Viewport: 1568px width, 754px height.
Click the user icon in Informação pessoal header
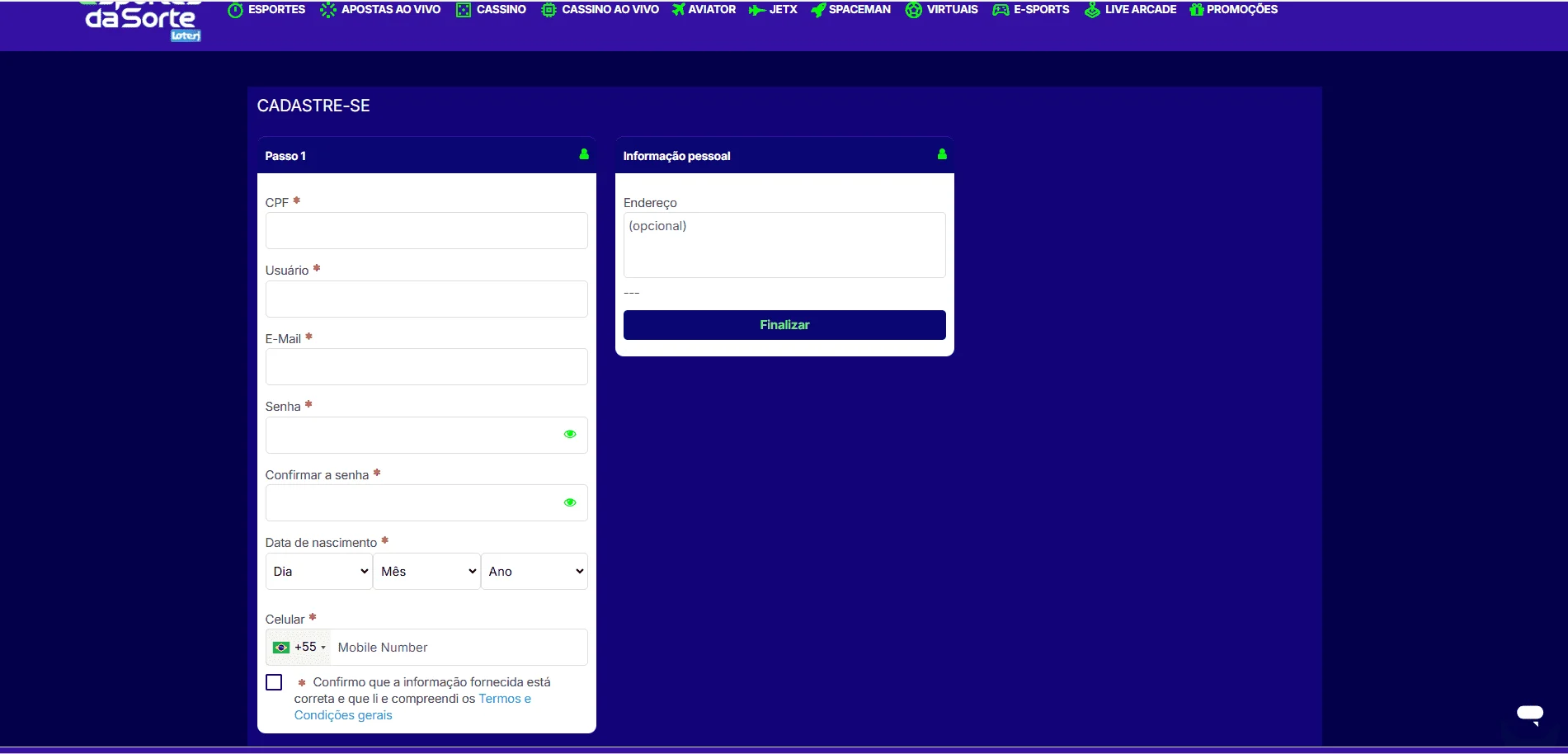click(942, 154)
